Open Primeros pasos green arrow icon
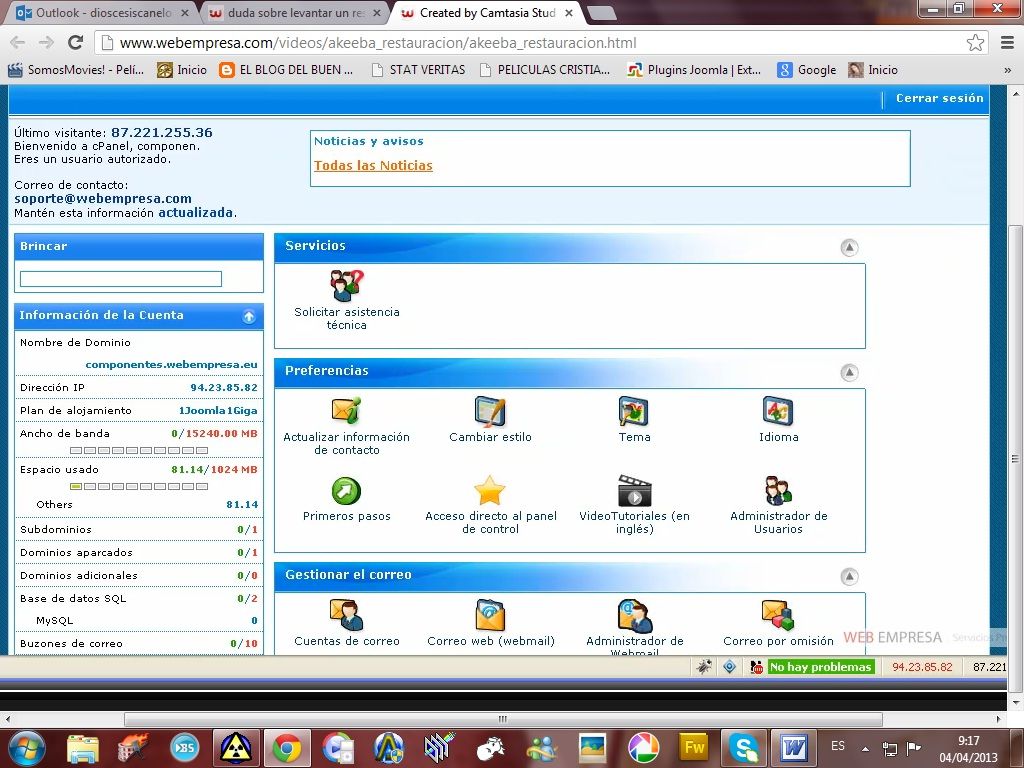 (x=346, y=491)
